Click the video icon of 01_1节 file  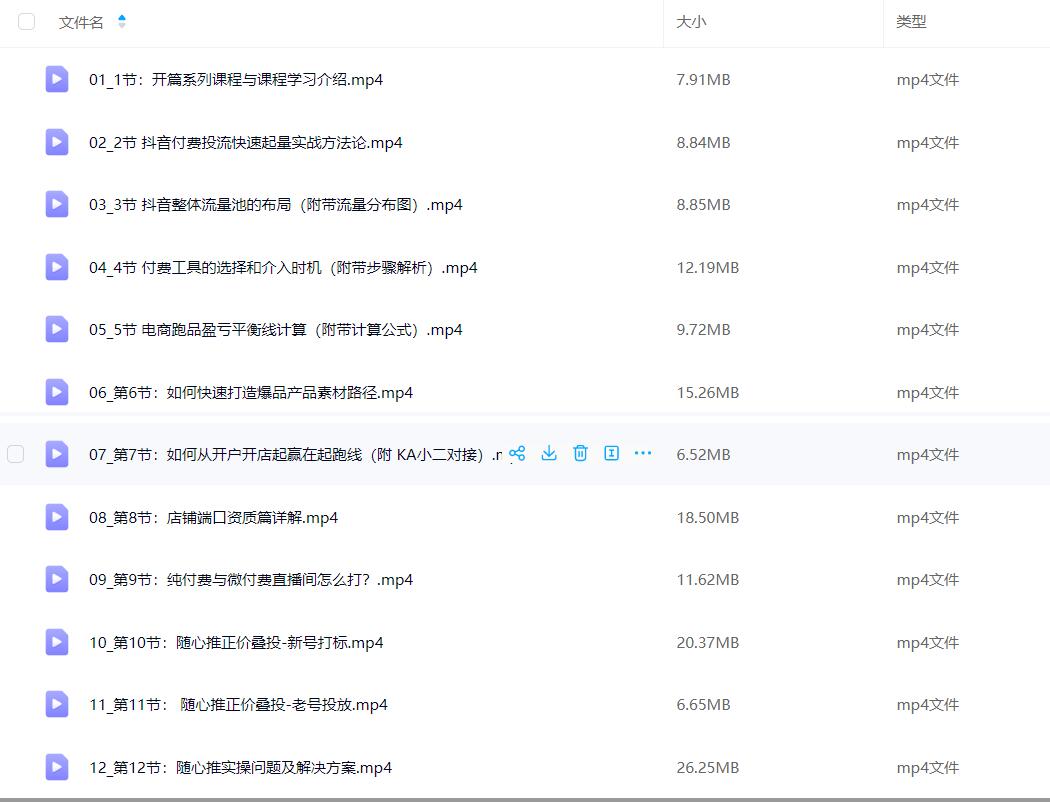click(x=57, y=79)
